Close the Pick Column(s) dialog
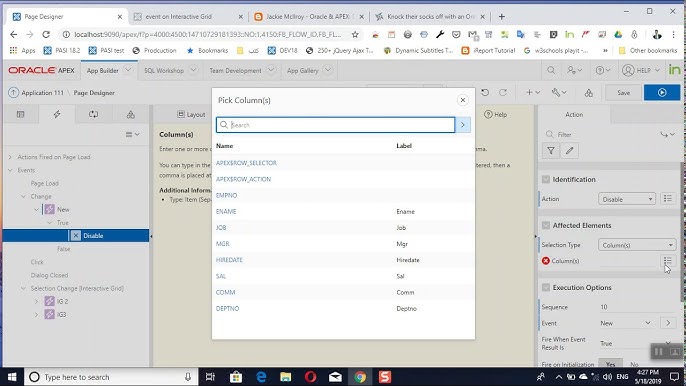This screenshot has width=686, height=386. [462, 100]
